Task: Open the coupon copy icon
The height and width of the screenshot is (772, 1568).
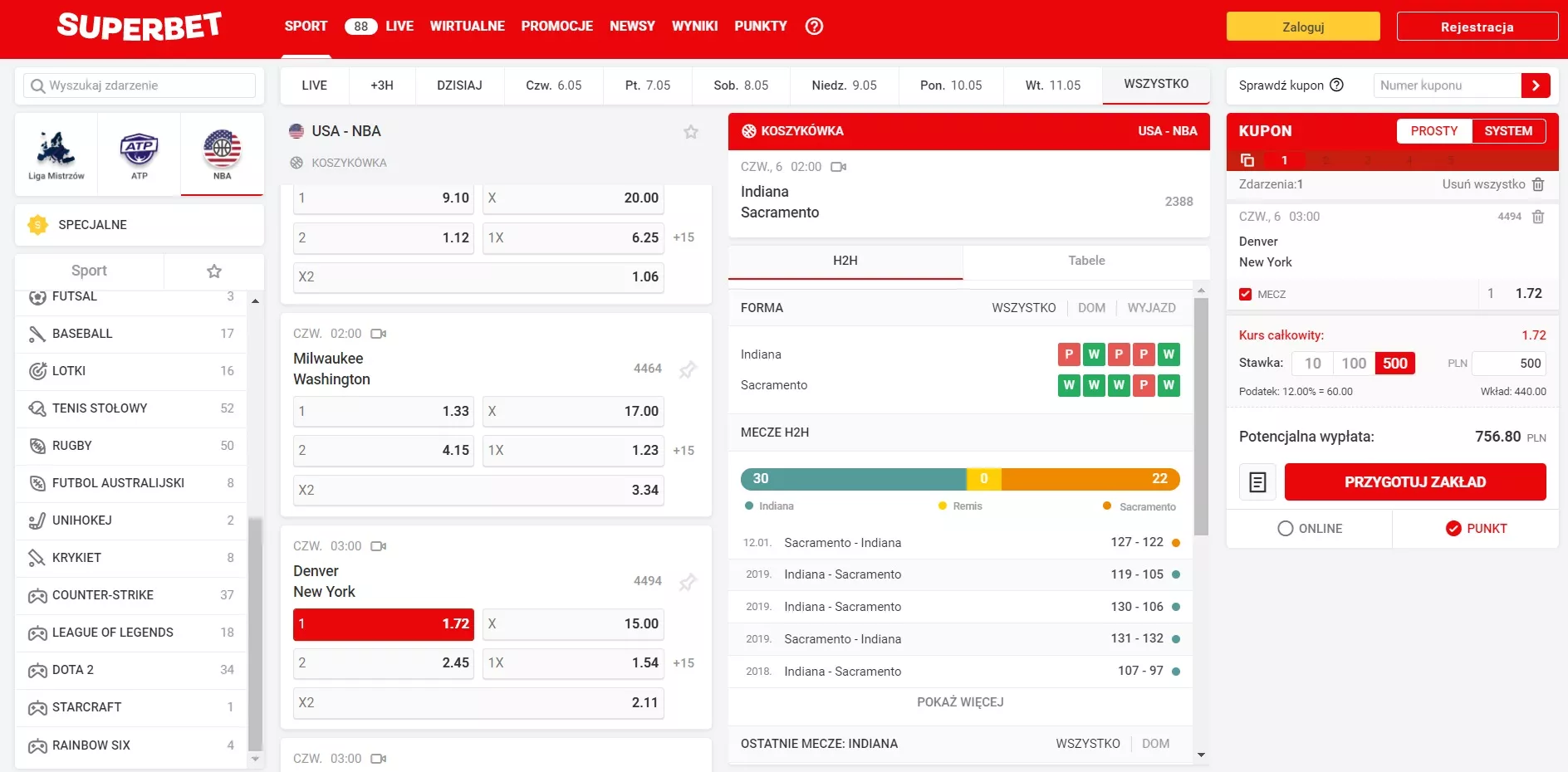Action: click(x=1247, y=160)
